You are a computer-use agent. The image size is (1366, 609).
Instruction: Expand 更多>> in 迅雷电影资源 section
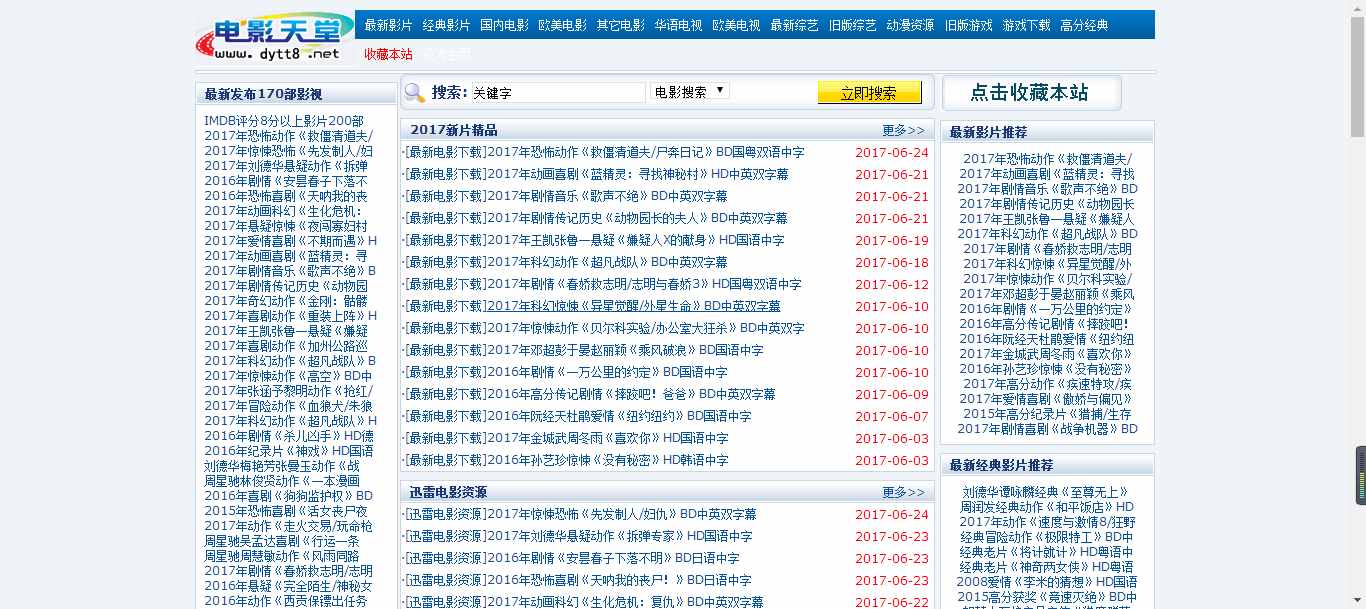(x=903, y=492)
